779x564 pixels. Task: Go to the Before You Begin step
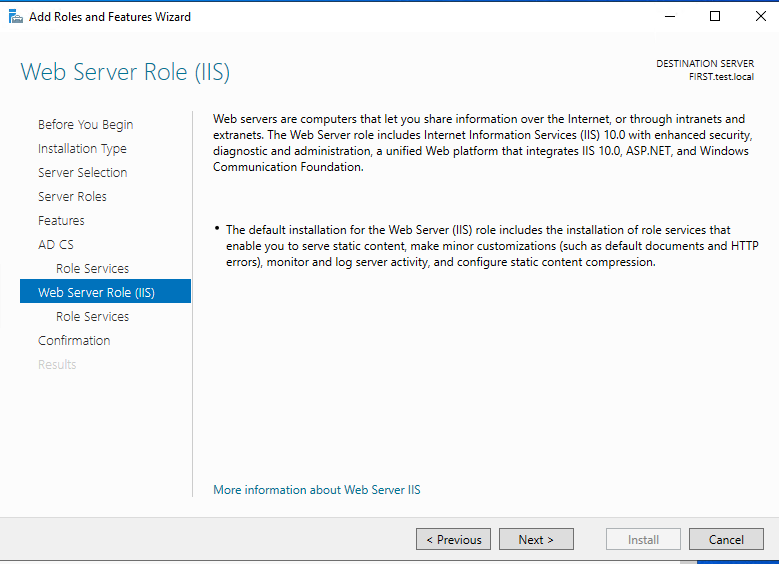click(x=85, y=124)
